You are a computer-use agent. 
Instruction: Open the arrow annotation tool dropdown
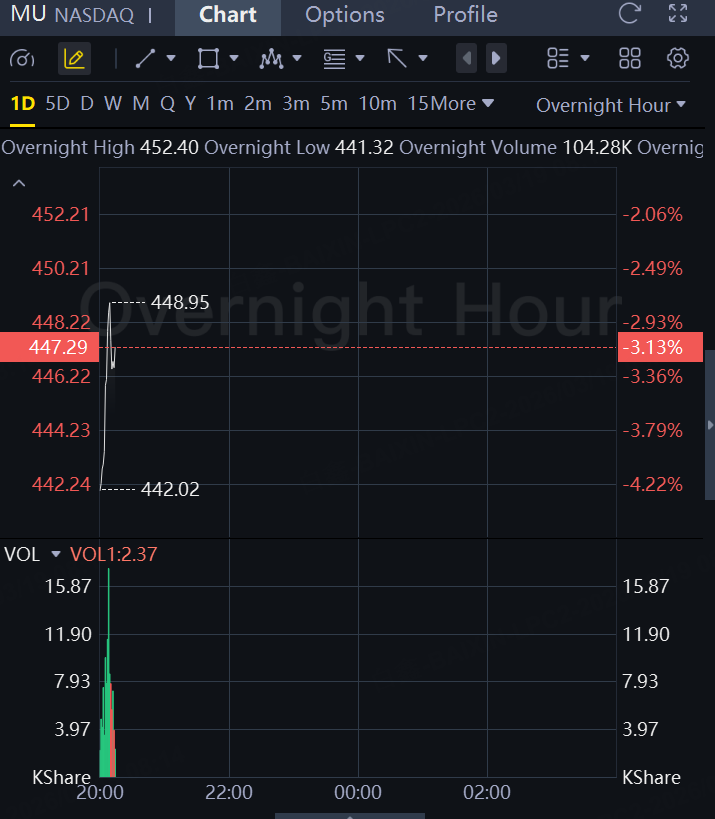tap(422, 58)
